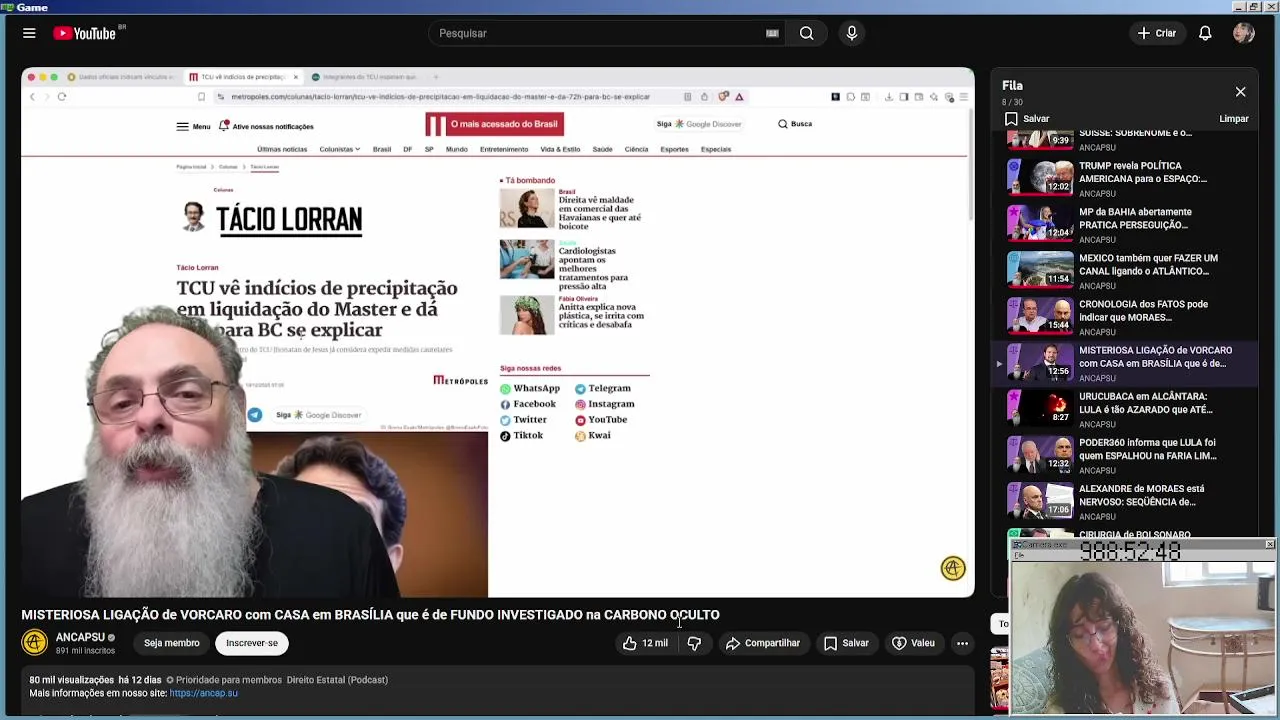Open the ANCAPSU channel avatar
The height and width of the screenshot is (720, 1280).
[34, 642]
